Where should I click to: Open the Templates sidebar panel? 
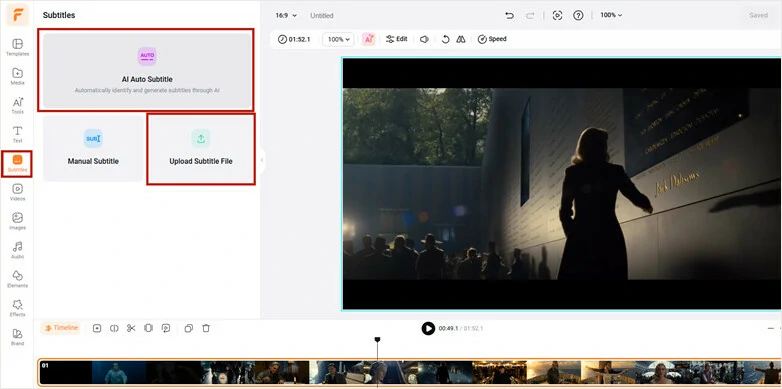click(17, 47)
